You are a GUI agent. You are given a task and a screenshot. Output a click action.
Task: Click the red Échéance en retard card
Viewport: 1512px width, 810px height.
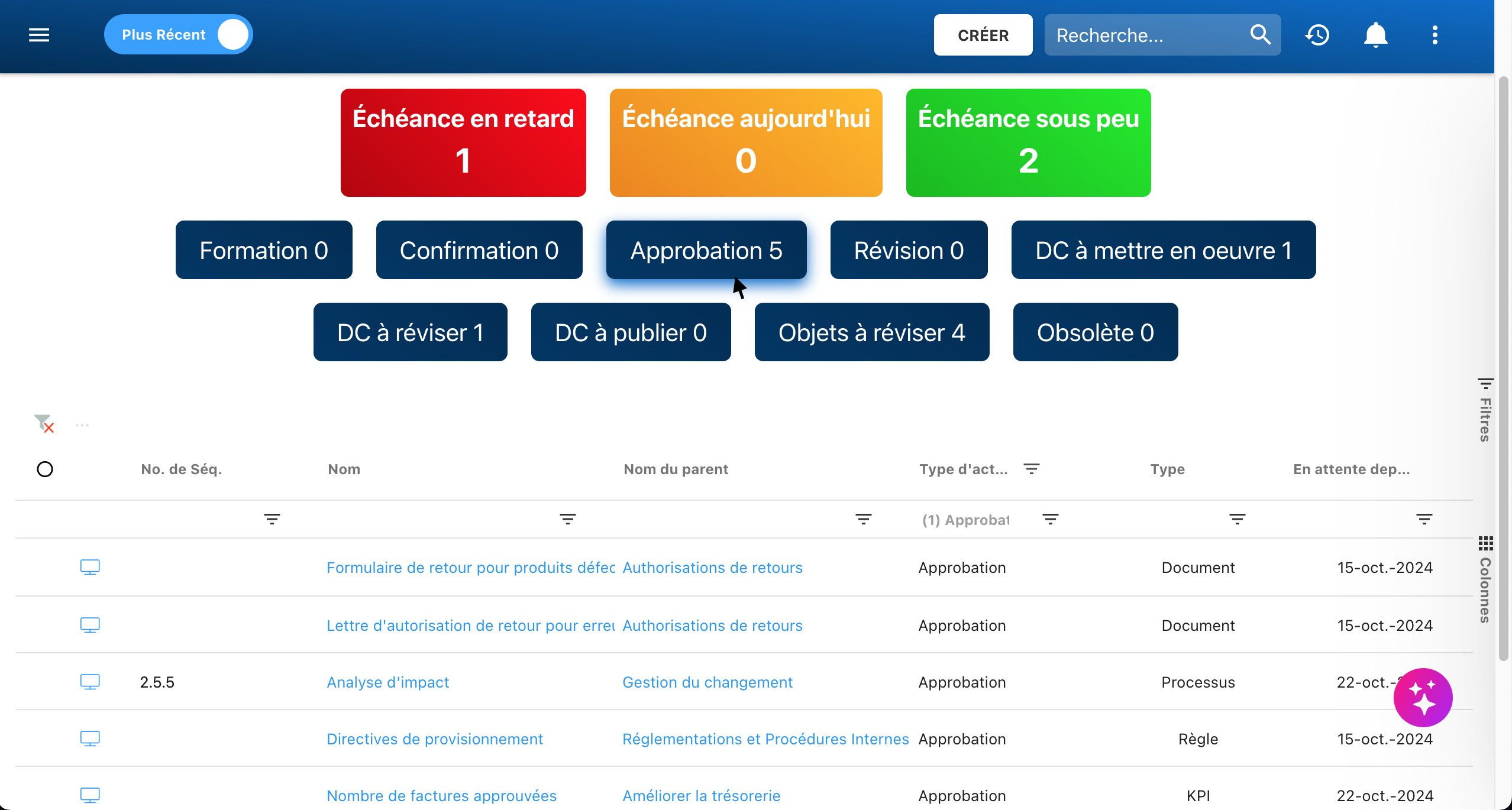463,142
